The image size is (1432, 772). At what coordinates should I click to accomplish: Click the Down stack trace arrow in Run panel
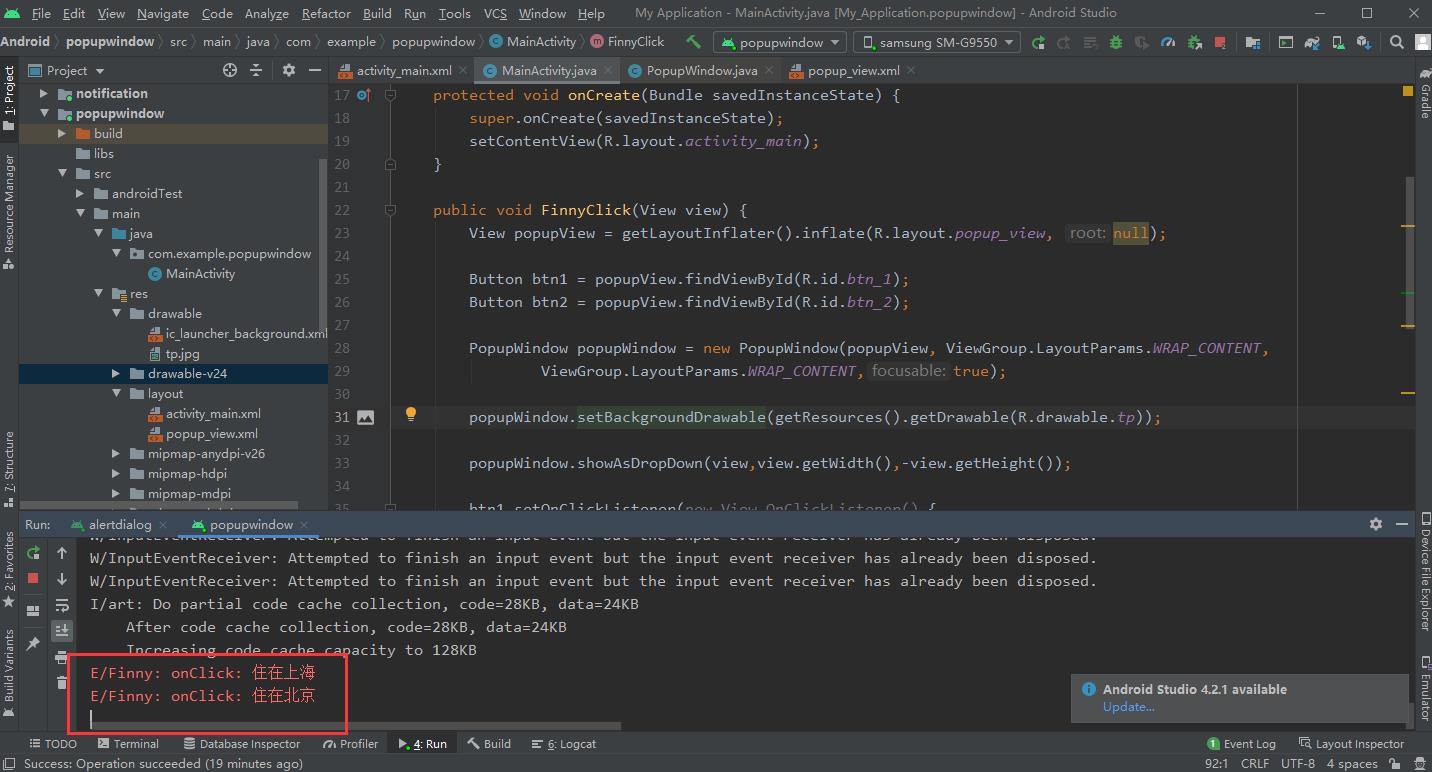62,579
